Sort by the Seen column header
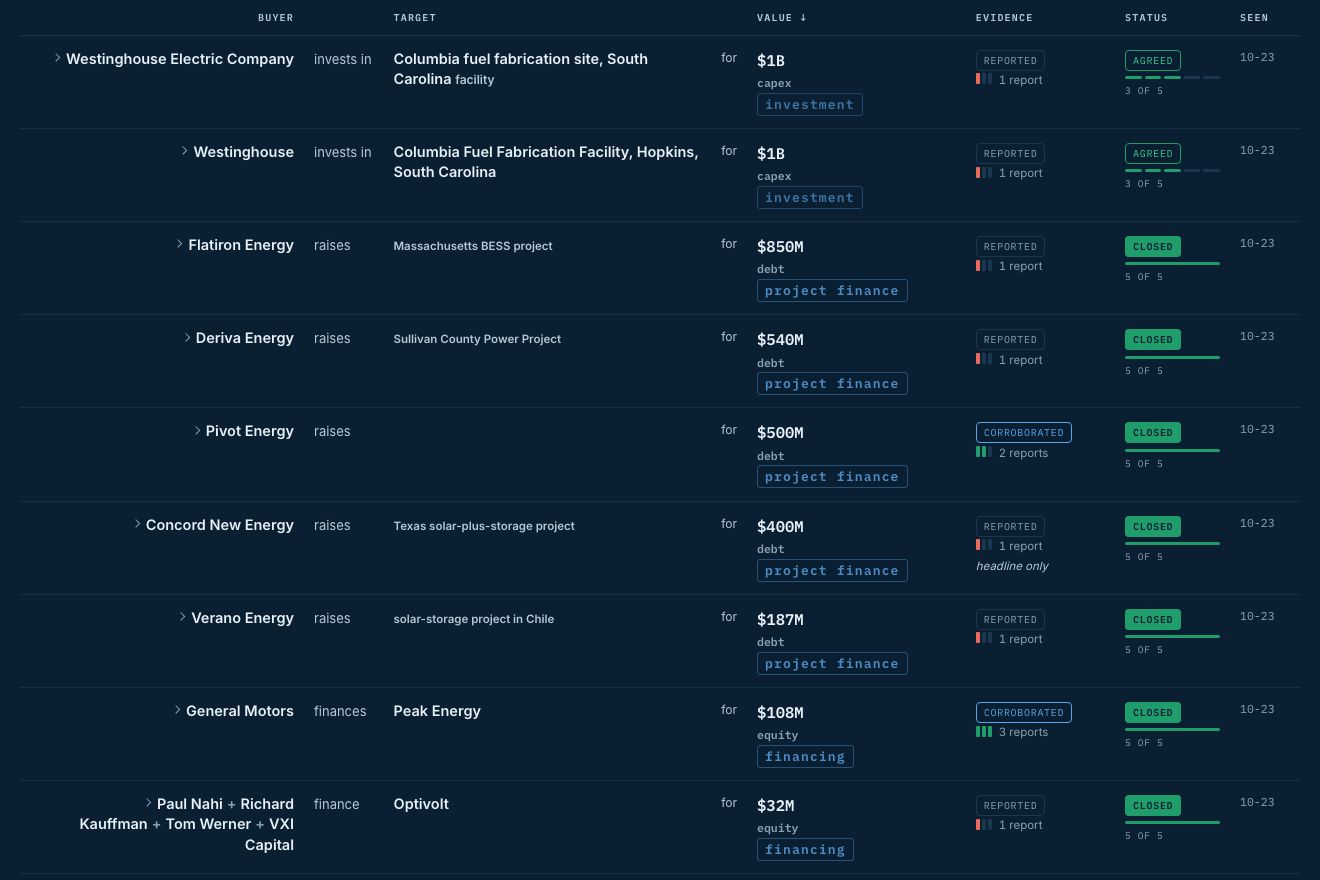Viewport: 1320px width, 880px height. (1254, 18)
